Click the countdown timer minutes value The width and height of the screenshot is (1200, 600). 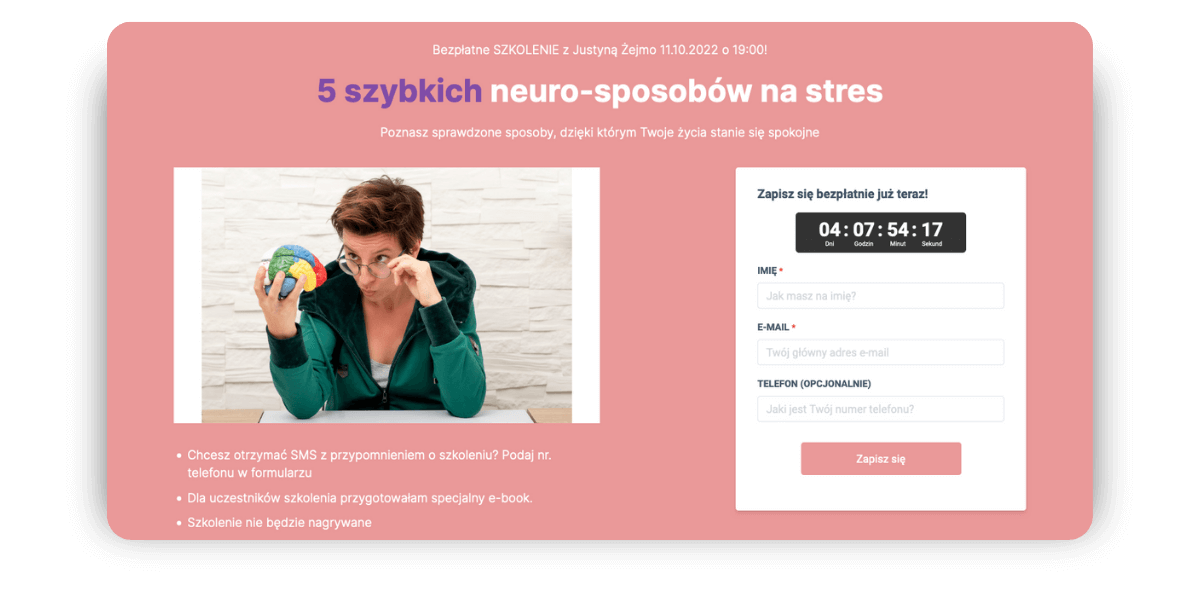coord(897,230)
